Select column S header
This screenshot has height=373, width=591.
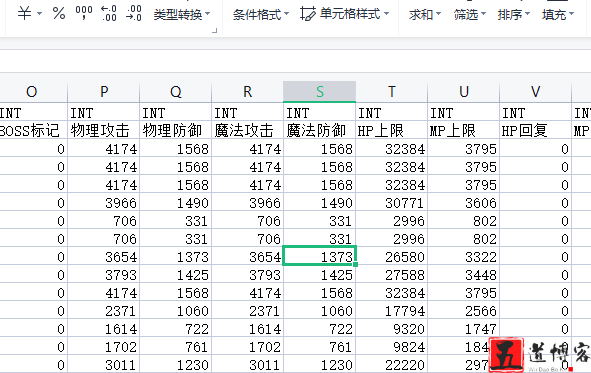(x=320, y=92)
